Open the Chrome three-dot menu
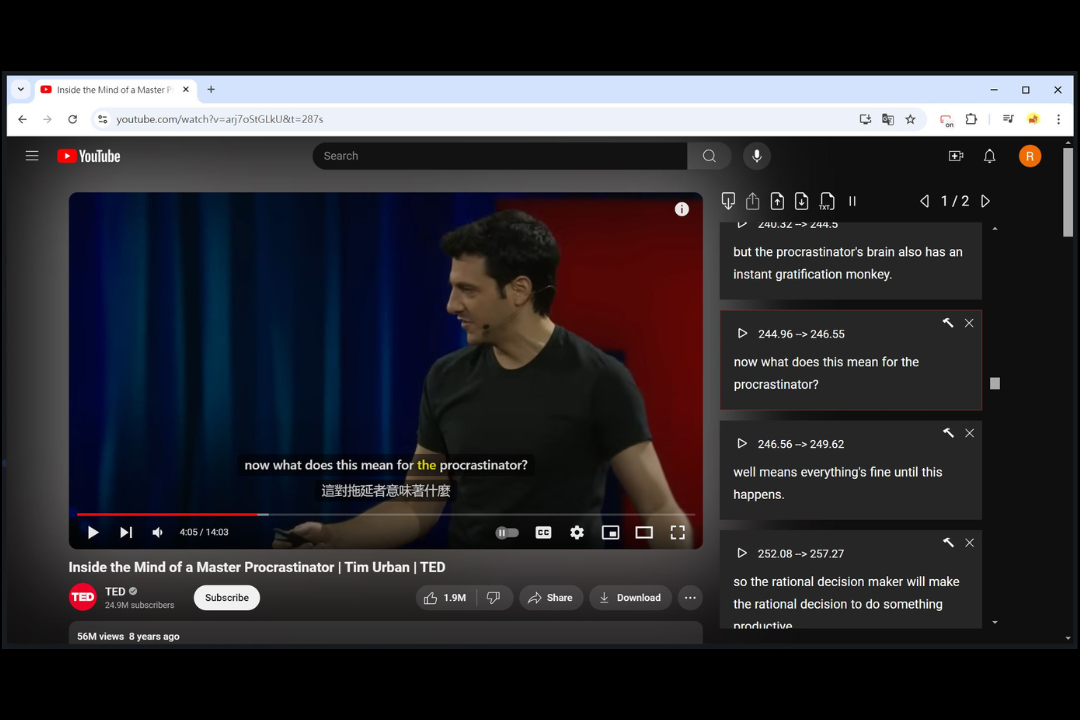 pyautogui.click(x=1059, y=119)
